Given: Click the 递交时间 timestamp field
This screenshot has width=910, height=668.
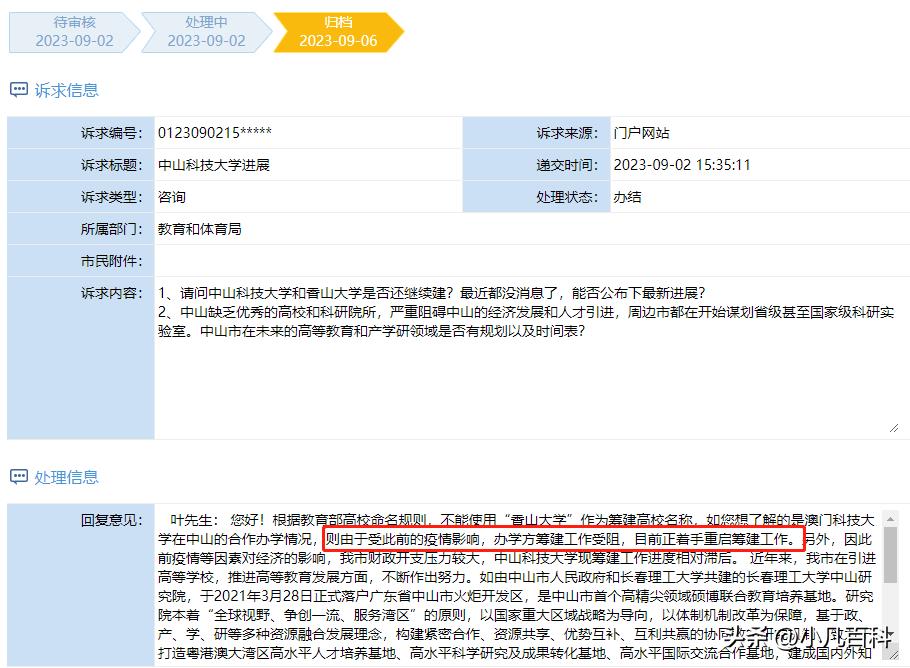Looking at the screenshot, I should (754, 165).
